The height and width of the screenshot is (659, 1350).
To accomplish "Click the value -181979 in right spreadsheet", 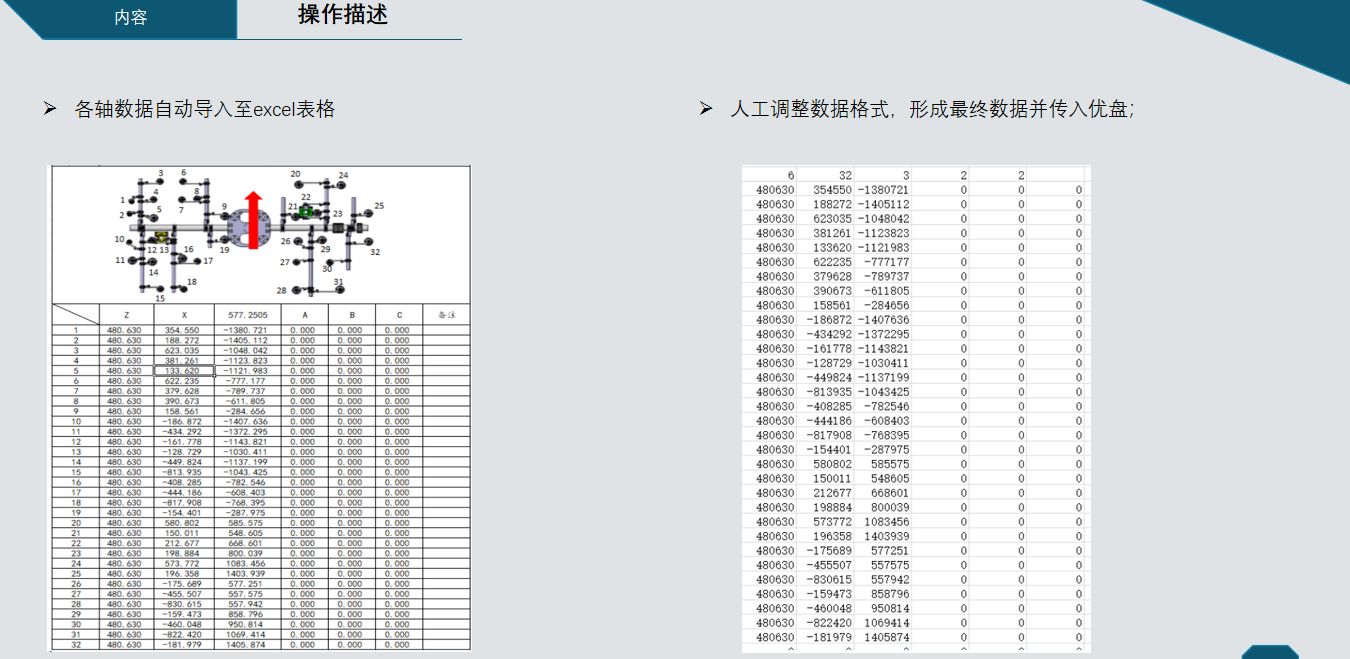I will [830, 637].
